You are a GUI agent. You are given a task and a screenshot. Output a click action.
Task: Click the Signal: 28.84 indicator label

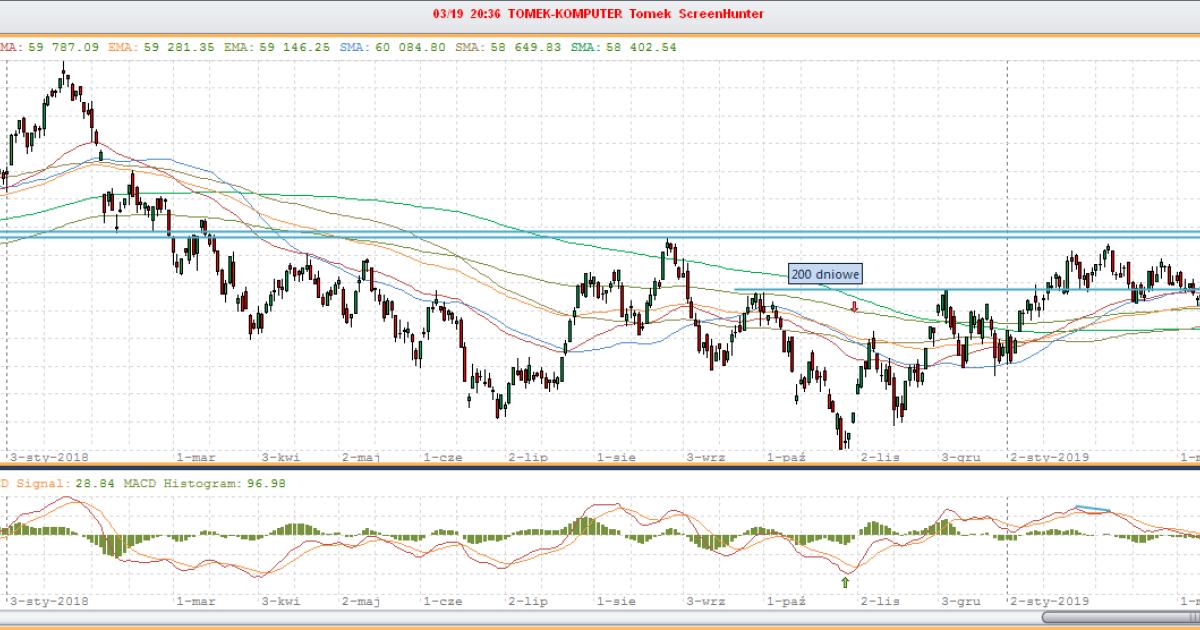tap(52, 483)
